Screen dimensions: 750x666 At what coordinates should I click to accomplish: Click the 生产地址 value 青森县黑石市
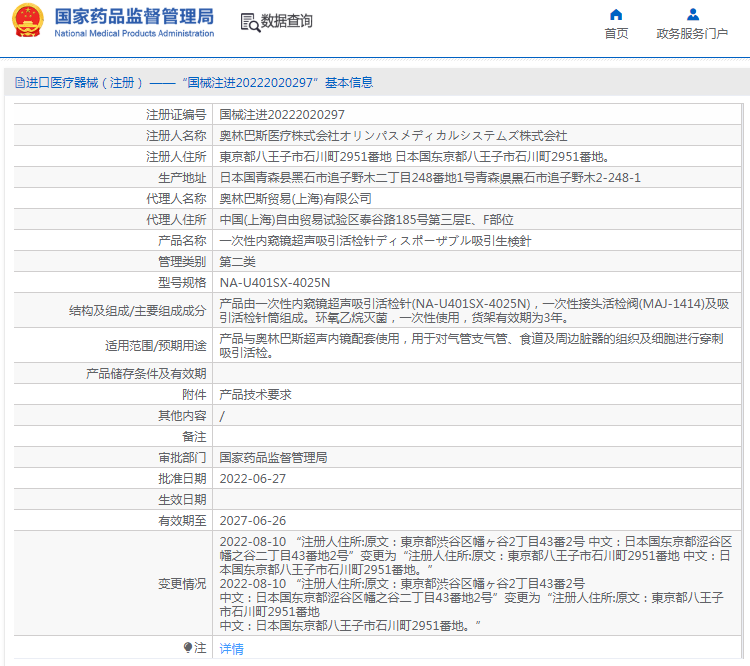430,178
